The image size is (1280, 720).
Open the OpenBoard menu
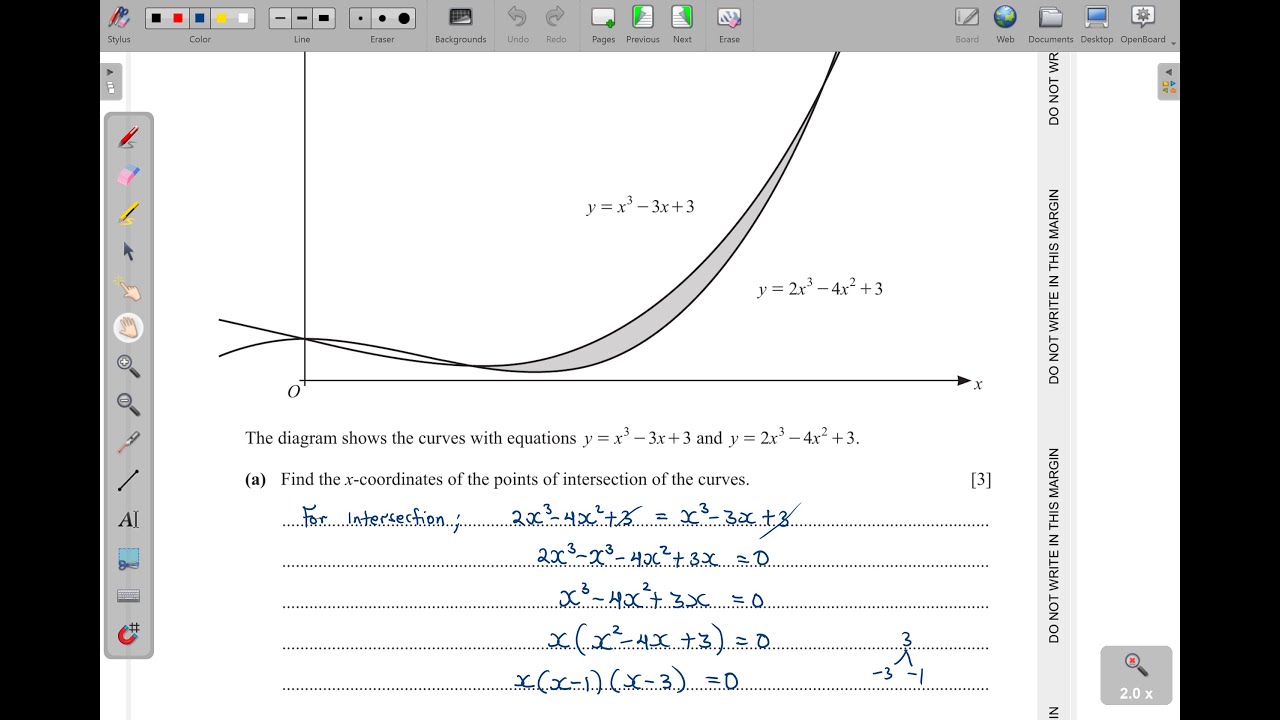pyautogui.click(x=1143, y=25)
